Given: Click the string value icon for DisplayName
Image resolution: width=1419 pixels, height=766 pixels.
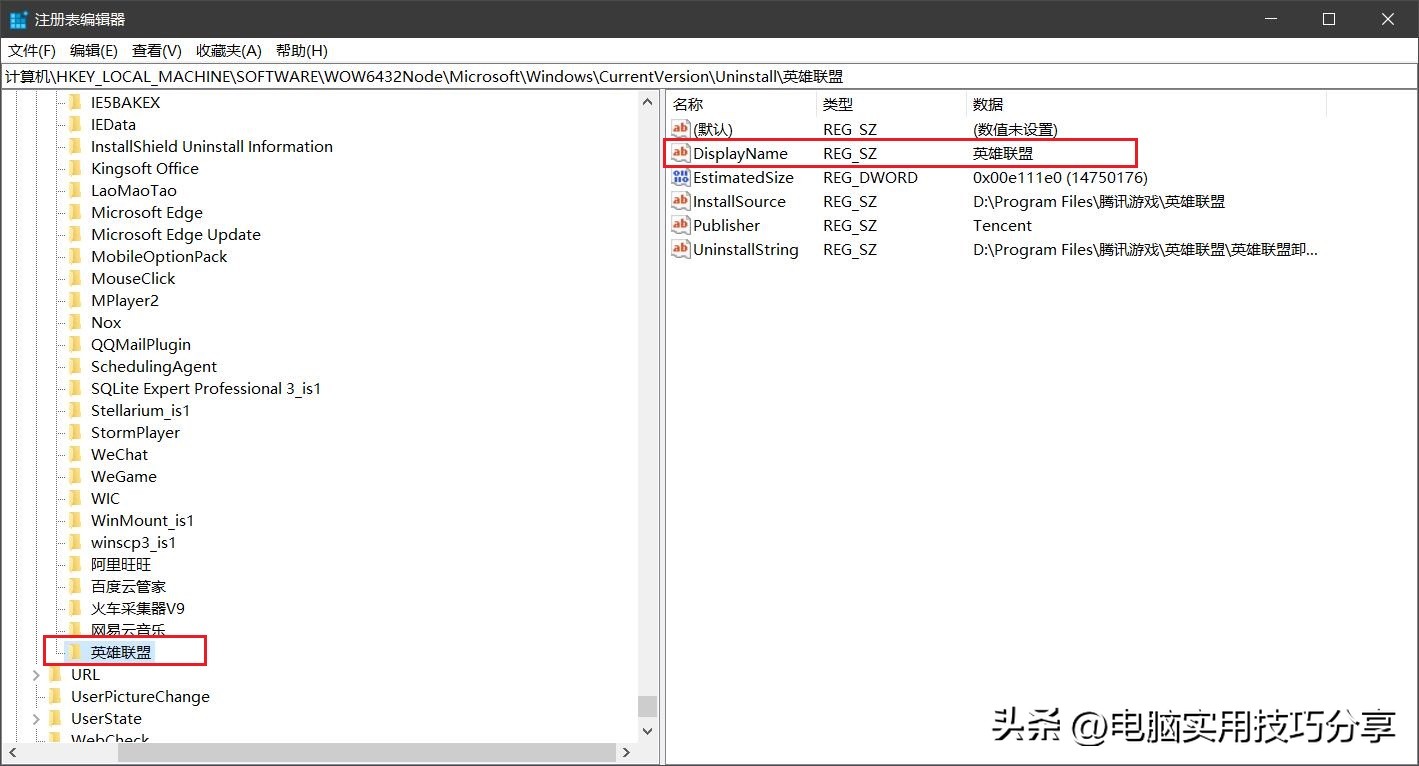Looking at the screenshot, I should (681, 153).
